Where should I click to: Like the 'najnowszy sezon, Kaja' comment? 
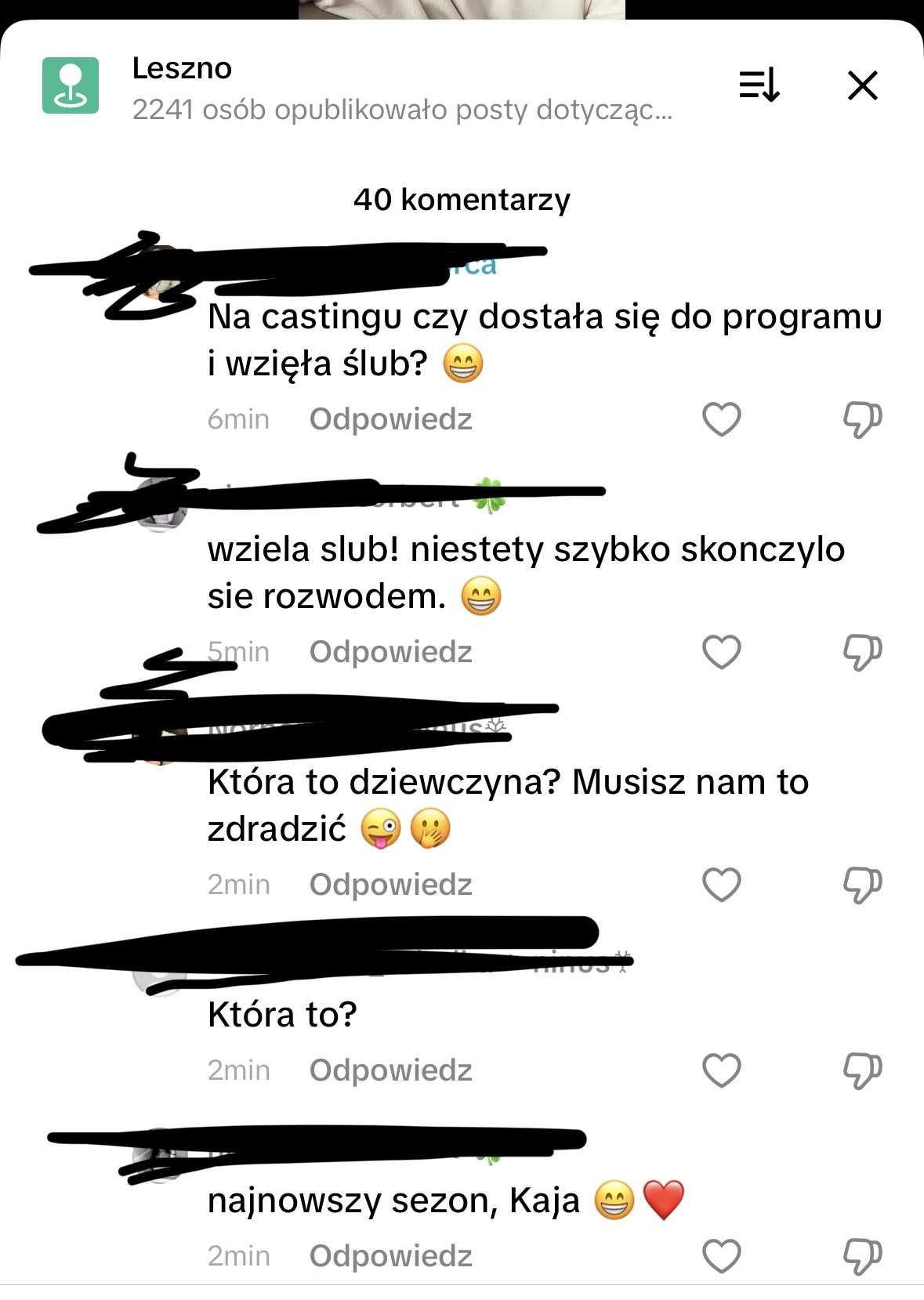(722, 1256)
